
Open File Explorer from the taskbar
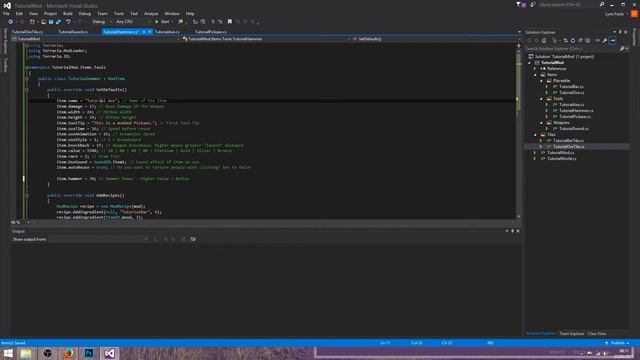coord(26,353)
